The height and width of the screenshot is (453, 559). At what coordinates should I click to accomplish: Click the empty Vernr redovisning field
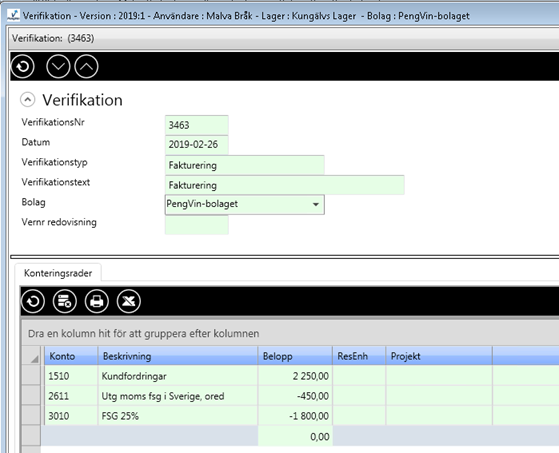(x=196, y=225)
